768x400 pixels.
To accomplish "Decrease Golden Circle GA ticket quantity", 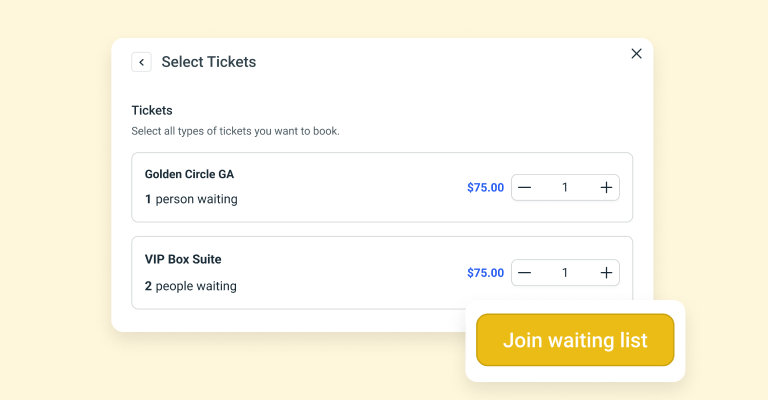I will 525,188.
